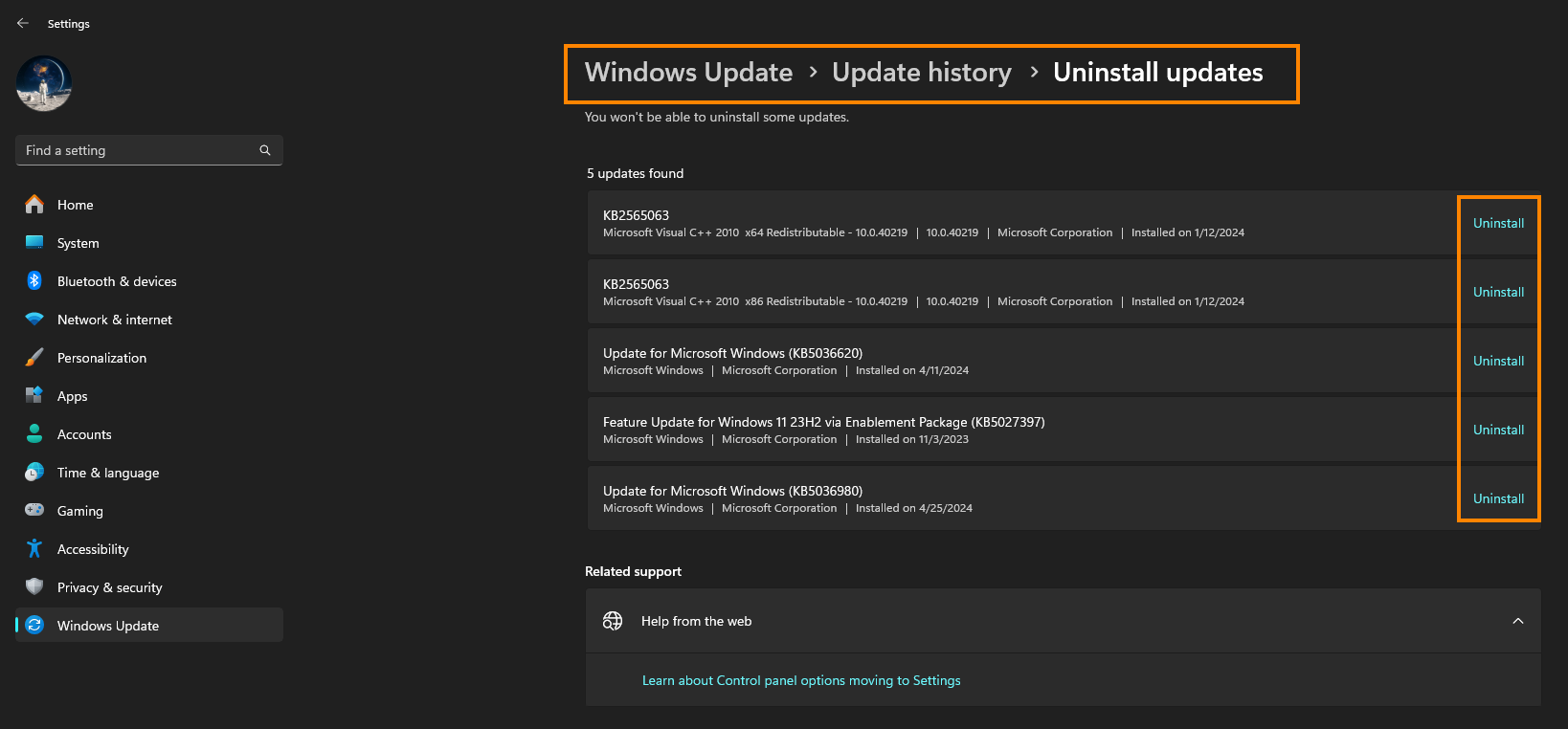Select Accessibility label in sidebar

tap(93, 549)
